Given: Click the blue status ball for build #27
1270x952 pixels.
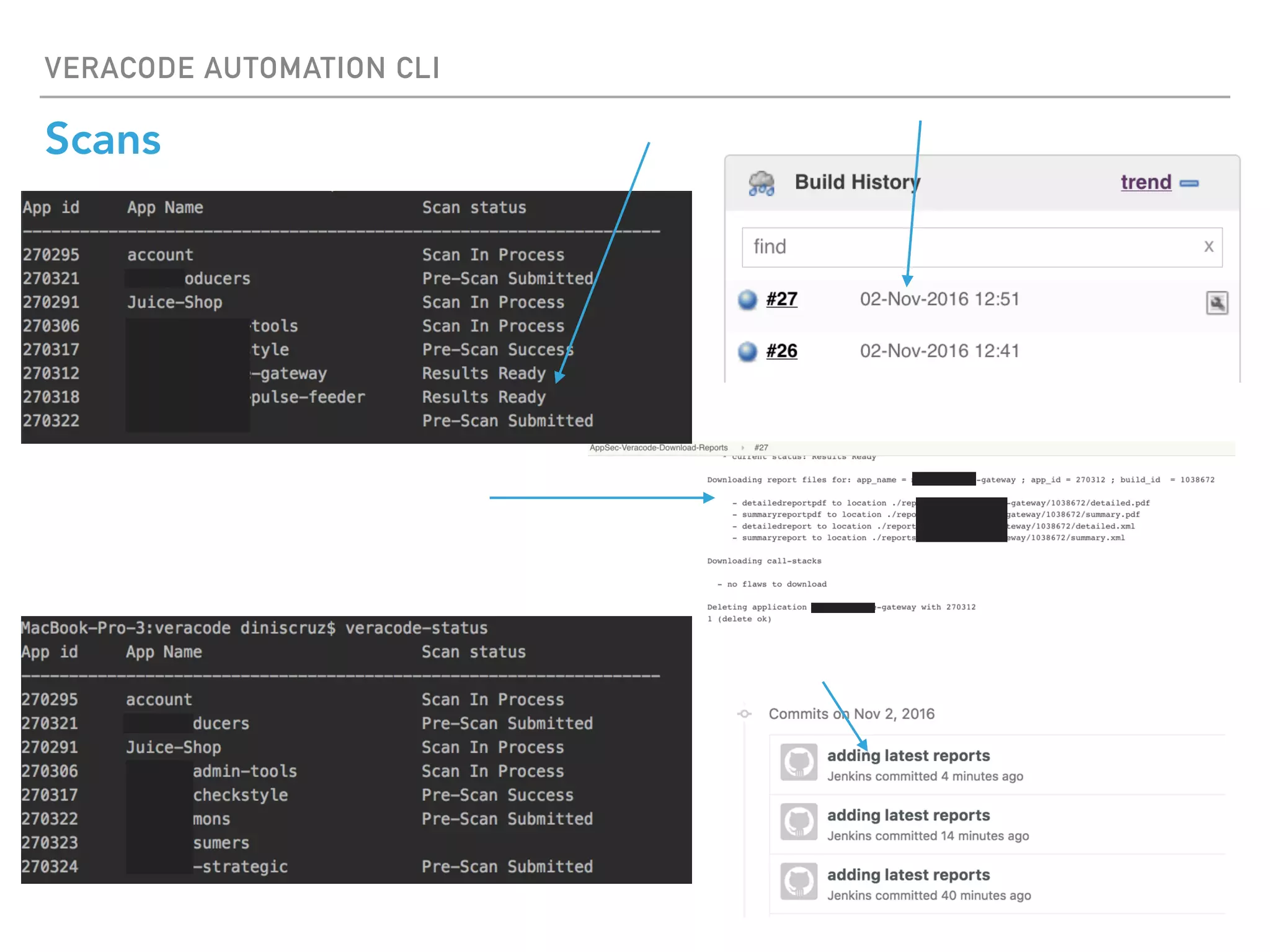Looking at the screenshot, I should pyautogui.click(x=747, y=300).
